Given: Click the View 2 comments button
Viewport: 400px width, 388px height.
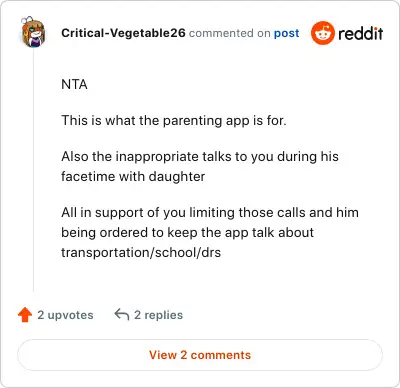Looking at the screenshot, I should point(200,355).
